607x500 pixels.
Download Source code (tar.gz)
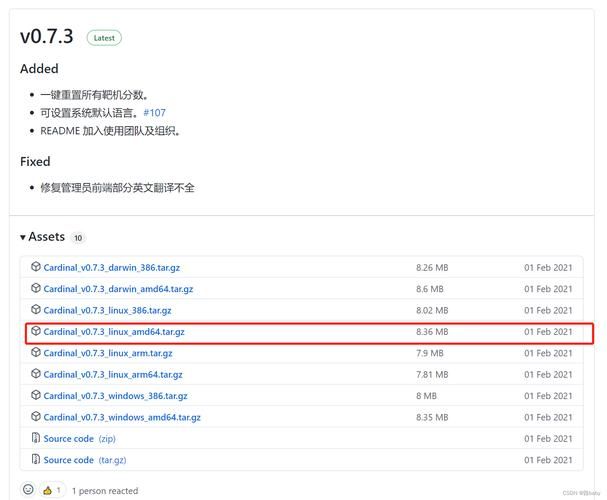click(x=85, y=460)
